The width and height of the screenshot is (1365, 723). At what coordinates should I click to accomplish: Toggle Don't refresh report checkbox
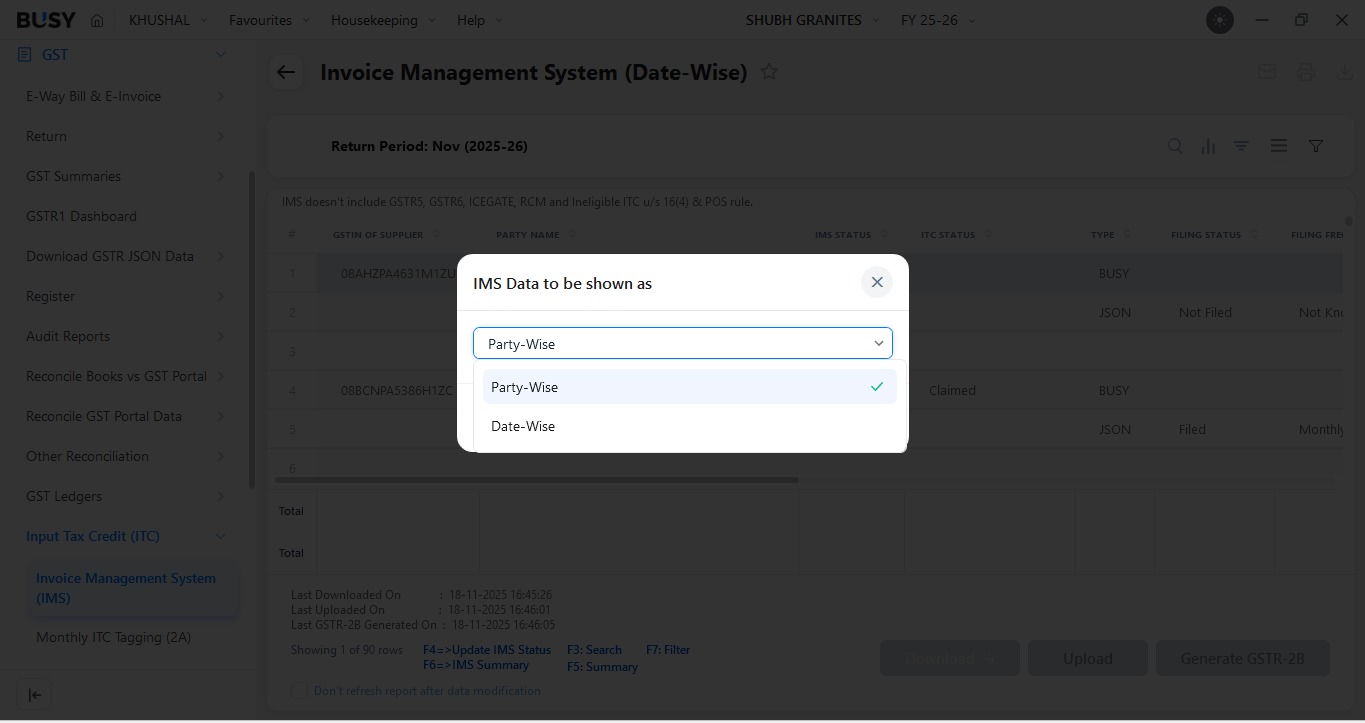coord(298,691)
